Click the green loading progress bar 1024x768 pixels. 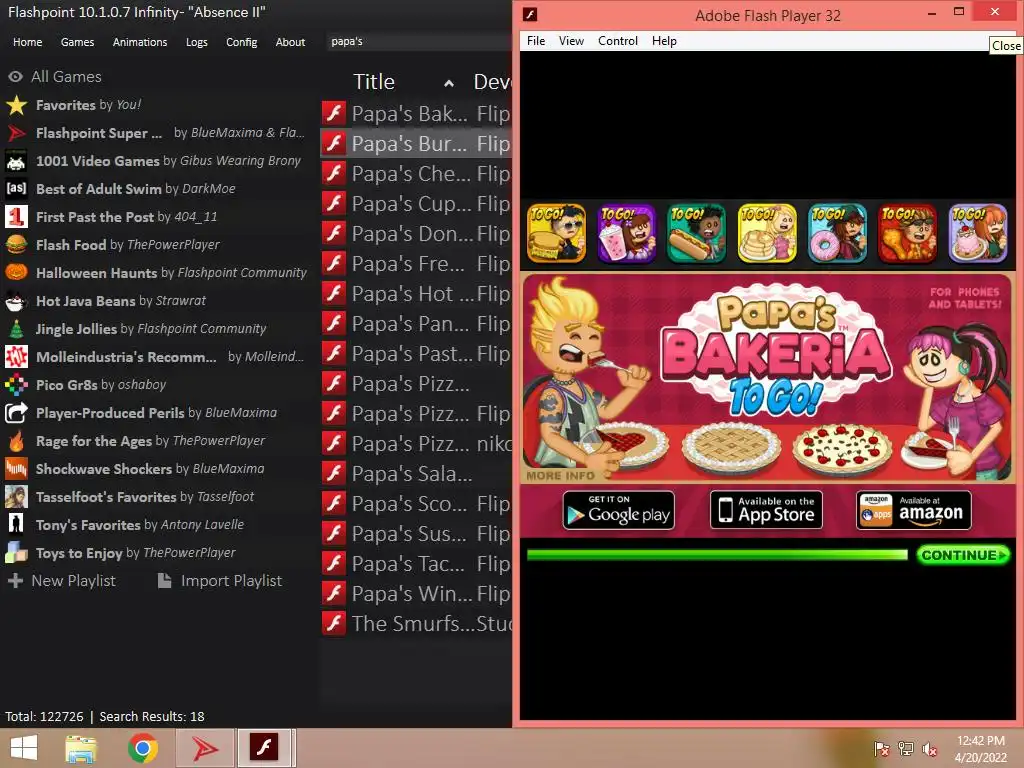pos(717,555)
